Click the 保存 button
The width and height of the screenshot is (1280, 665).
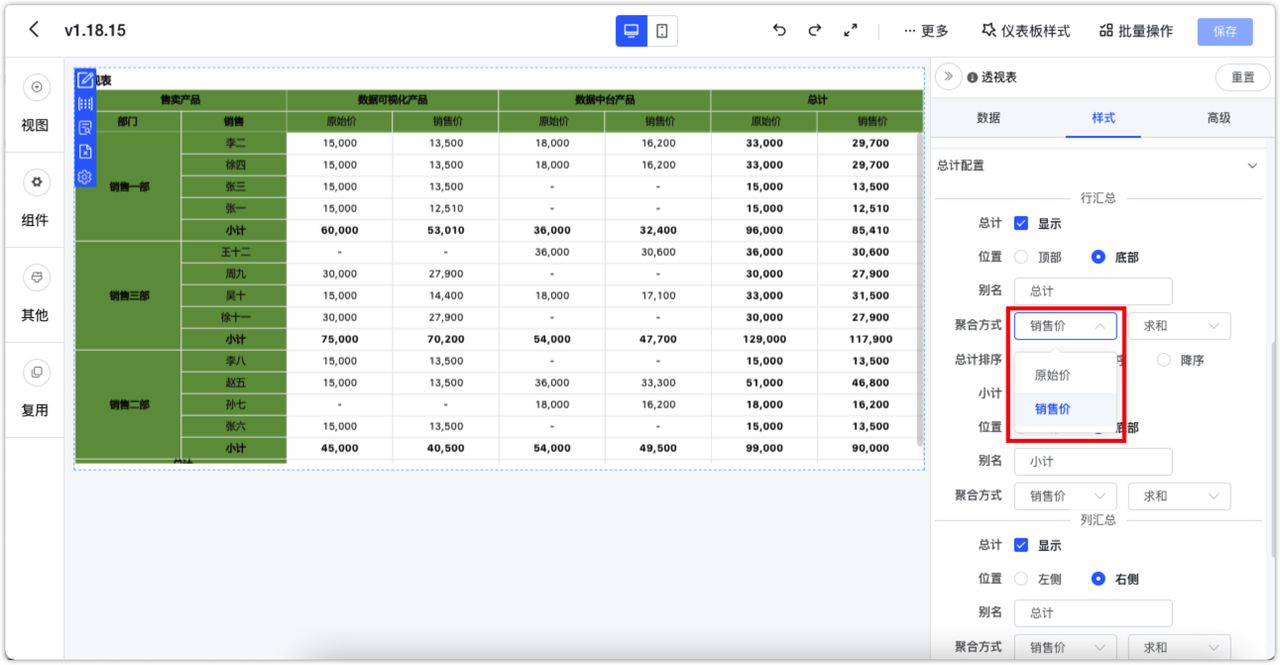click(x=1225, y=31)
